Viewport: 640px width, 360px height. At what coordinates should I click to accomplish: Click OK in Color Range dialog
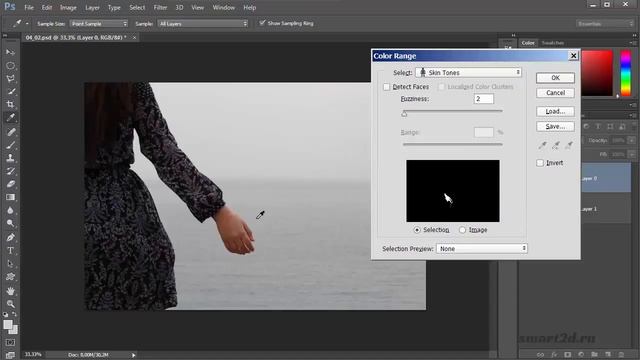click(x=555, y=78)
